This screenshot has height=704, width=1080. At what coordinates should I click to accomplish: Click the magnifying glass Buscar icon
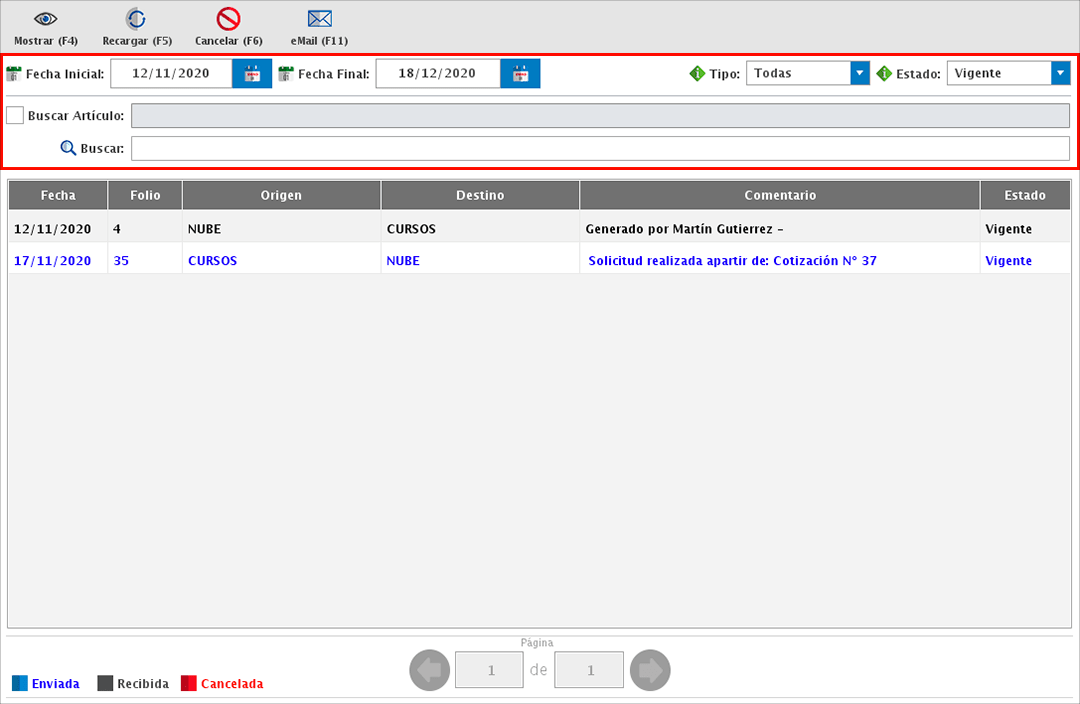point(68,148)
